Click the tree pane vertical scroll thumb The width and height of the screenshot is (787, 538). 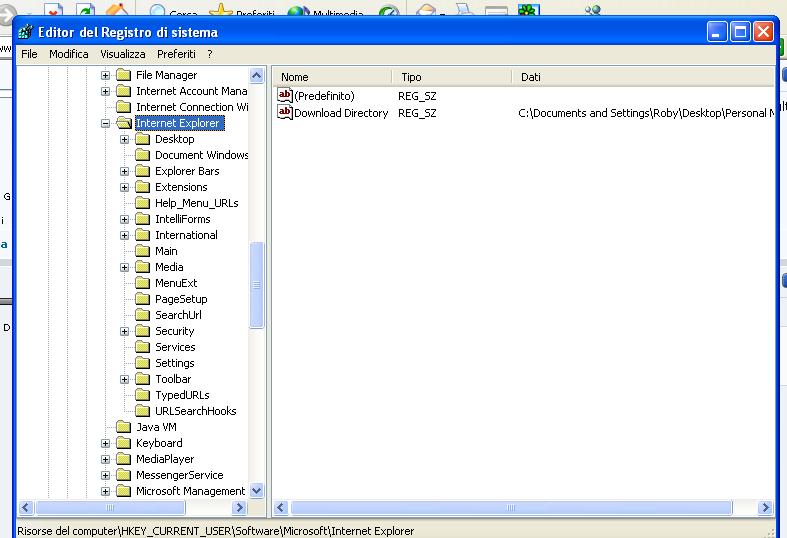(256, 285)
